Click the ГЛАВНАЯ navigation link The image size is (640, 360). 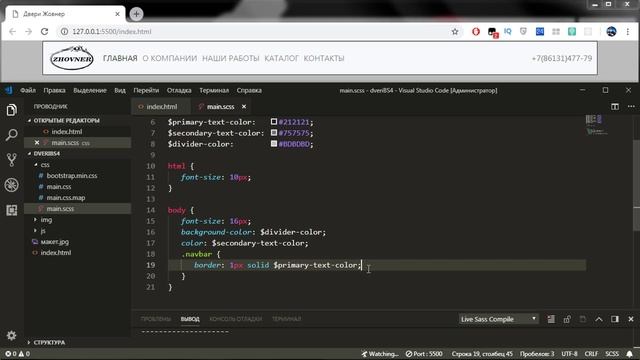point(120,58)
